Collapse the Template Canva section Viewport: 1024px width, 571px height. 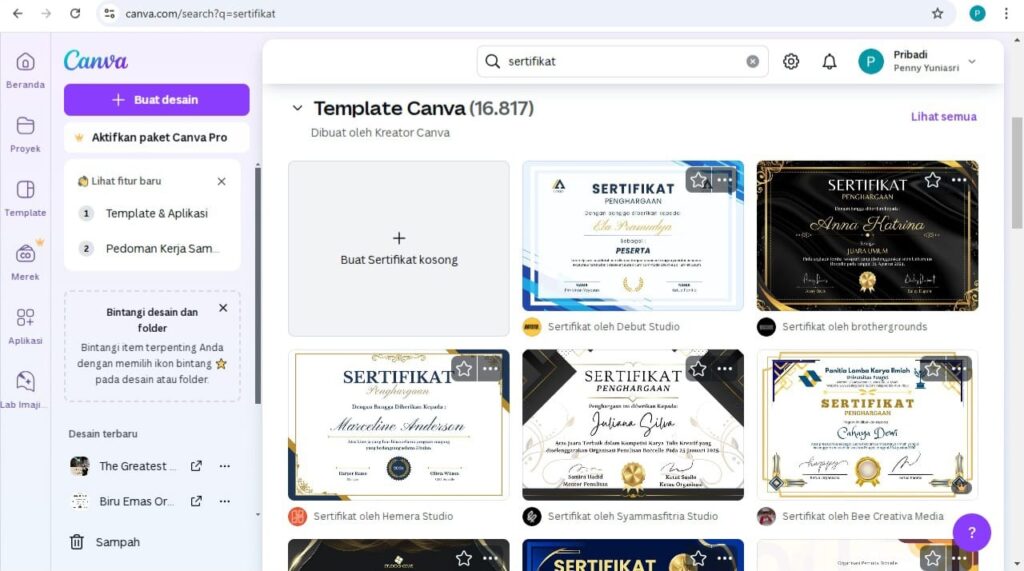[x=297, y=108]
